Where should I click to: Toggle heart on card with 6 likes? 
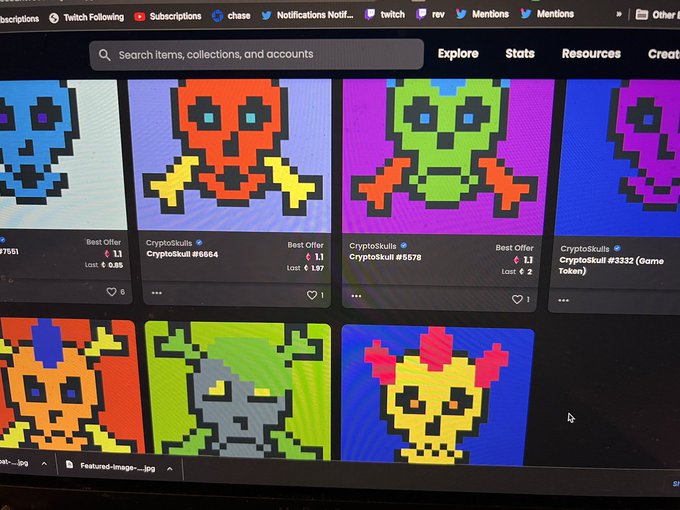(x=111, y=292)
